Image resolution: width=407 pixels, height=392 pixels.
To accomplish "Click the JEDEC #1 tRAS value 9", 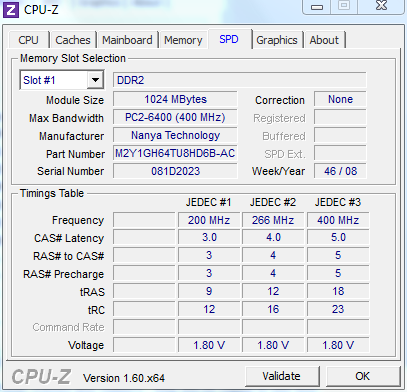I will 209,291.
